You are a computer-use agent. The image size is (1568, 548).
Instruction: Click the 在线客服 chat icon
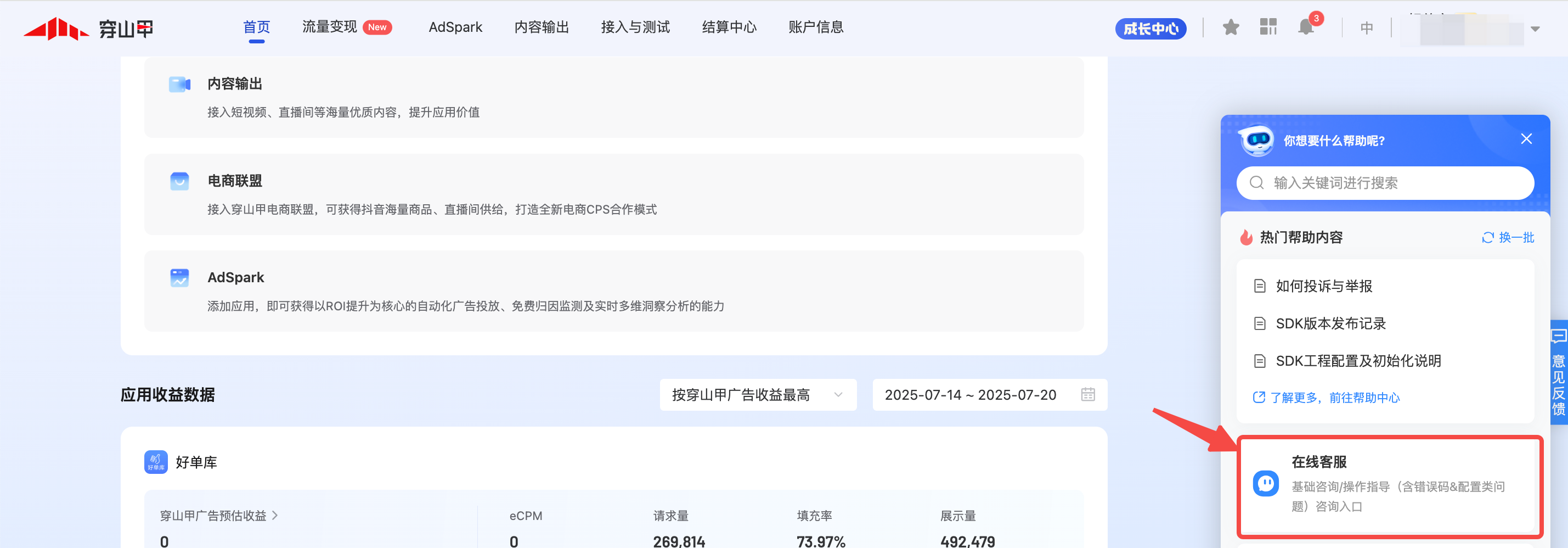1266,484
